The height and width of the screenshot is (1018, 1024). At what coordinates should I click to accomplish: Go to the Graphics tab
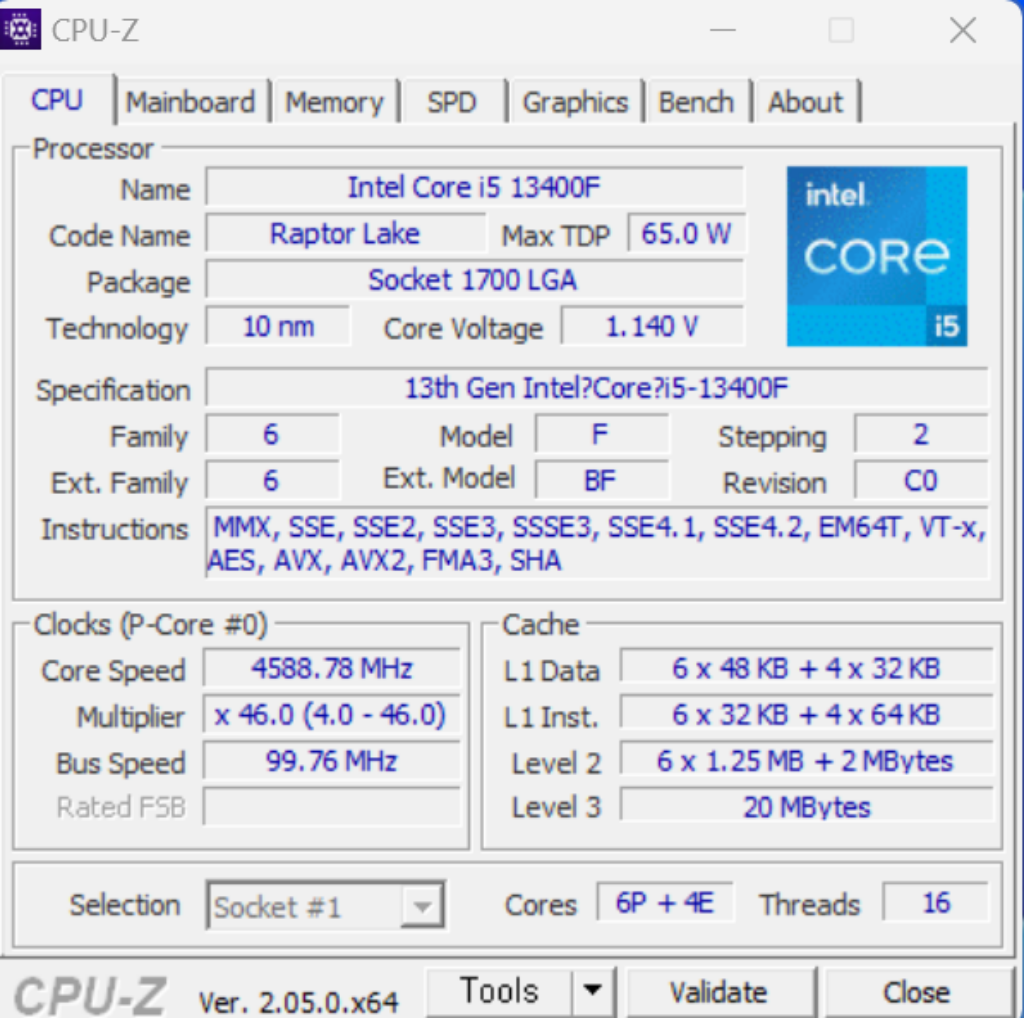coord(575,102)
